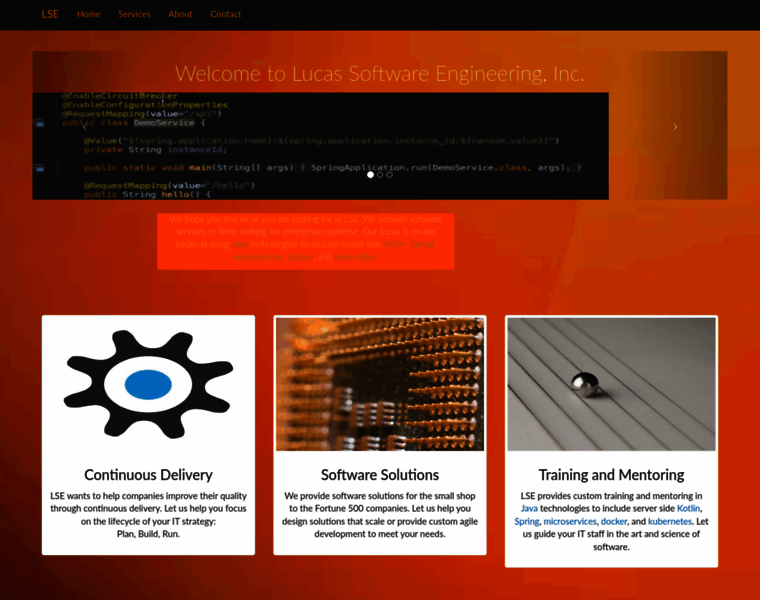This screenshot has height=600, width=760.
Task: Click Kotlin link in red welcome paragraph
Action: pos(395,244)
